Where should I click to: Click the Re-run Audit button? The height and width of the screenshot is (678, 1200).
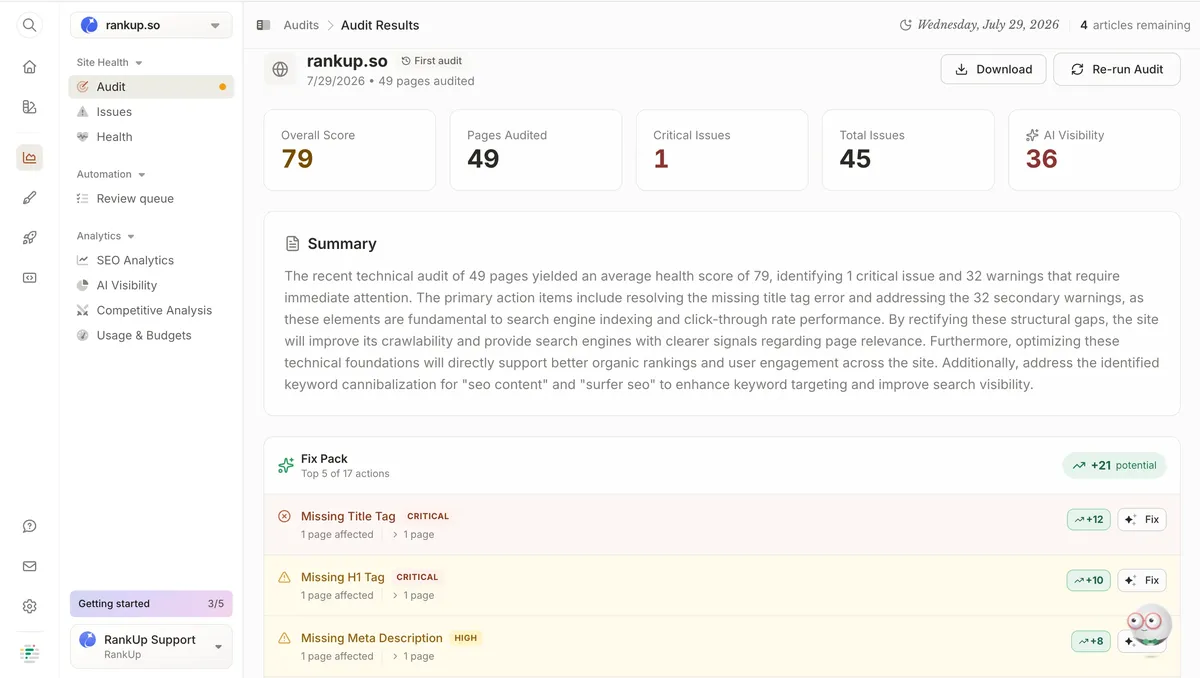click(1116, 69)
